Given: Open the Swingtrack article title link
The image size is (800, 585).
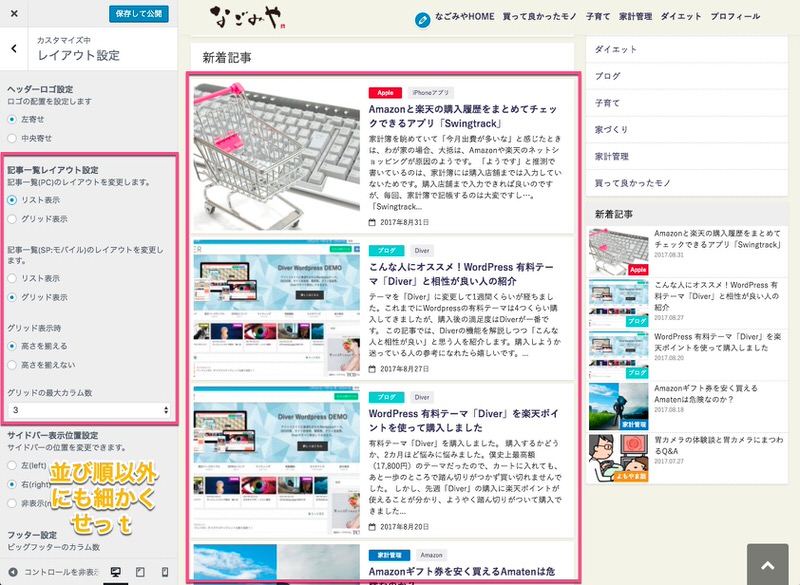Looking at the screenshot, I should (x=463, y=116).
